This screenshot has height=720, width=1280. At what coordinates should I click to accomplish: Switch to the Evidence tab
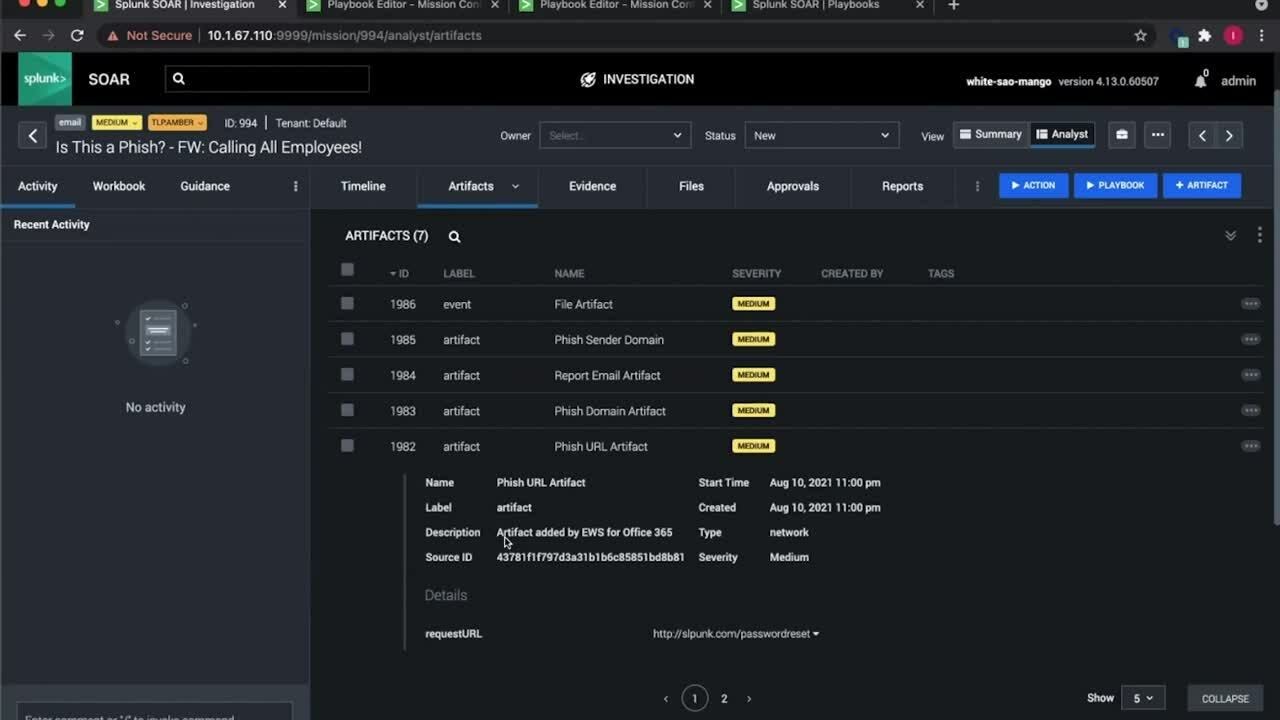pyautogui.click(x=592, y=186)
